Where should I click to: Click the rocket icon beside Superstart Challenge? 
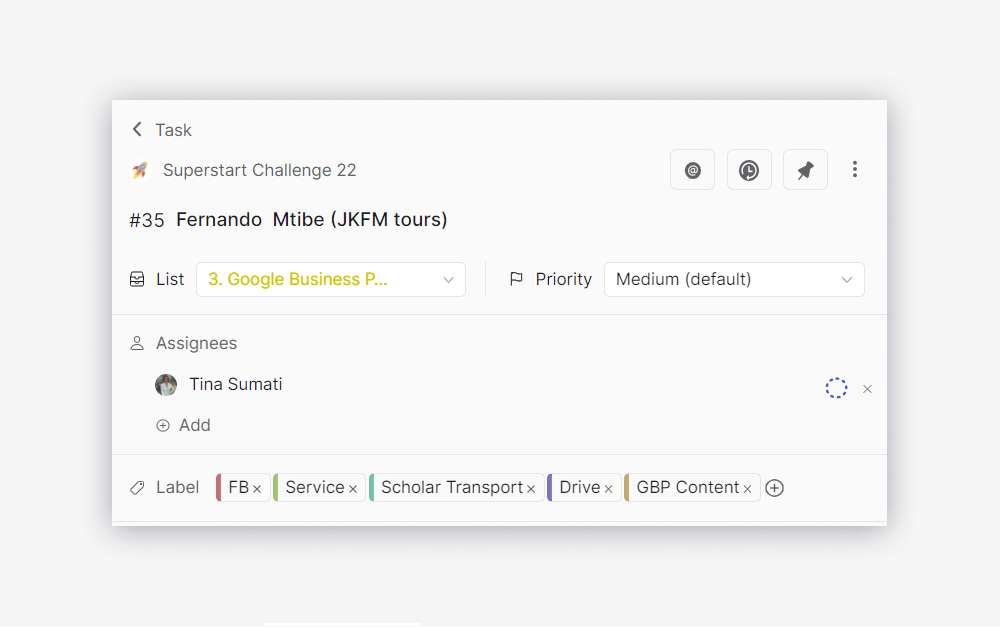click(x=140, y=171)
